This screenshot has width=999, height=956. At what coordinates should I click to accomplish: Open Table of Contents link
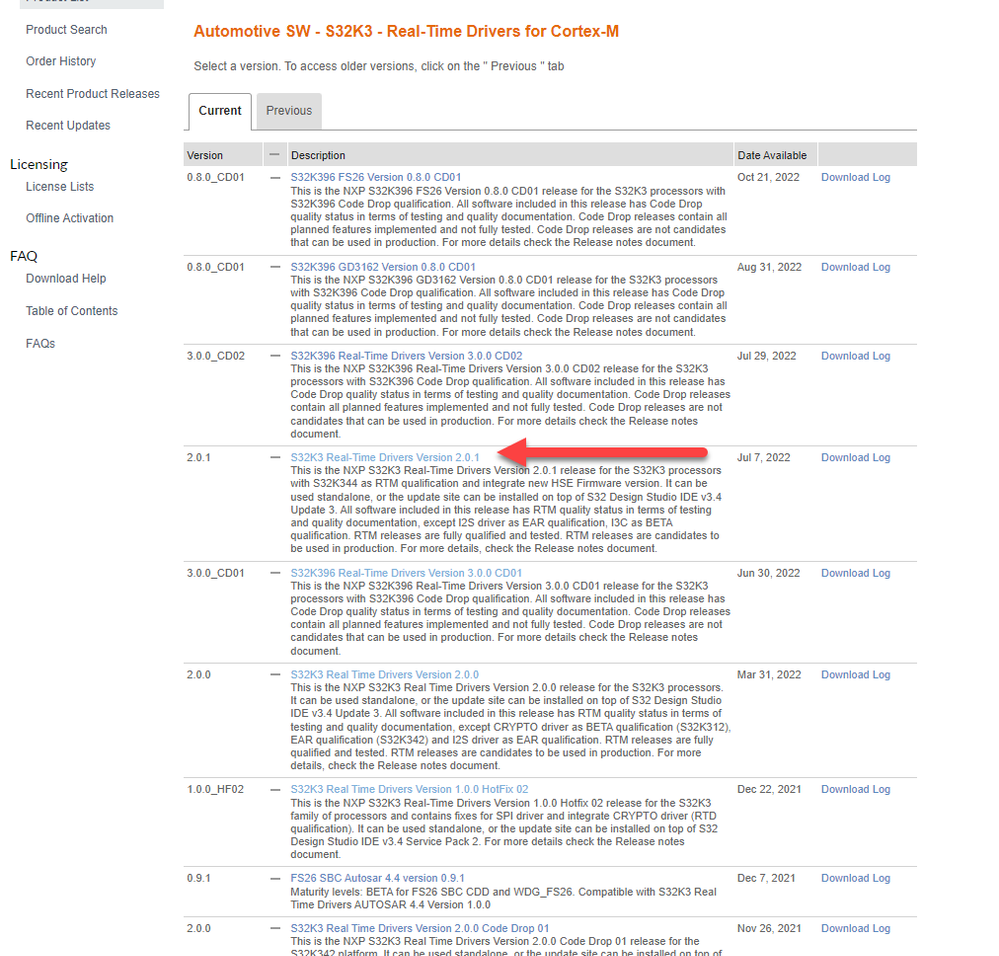[x=71, y=311]
